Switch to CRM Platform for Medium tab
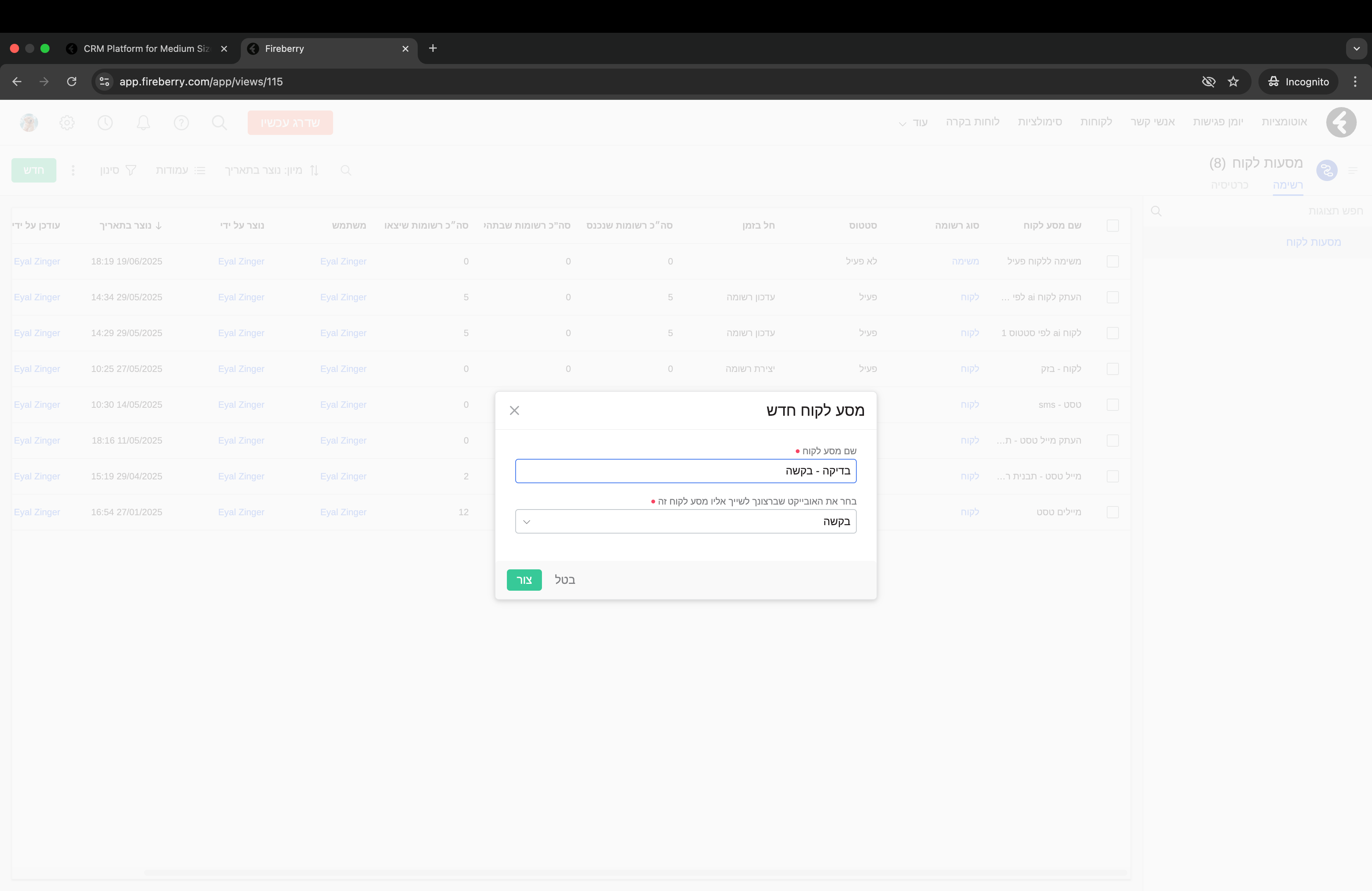The width and height of the screenshot is (1372, 891). tap(147, 48)
